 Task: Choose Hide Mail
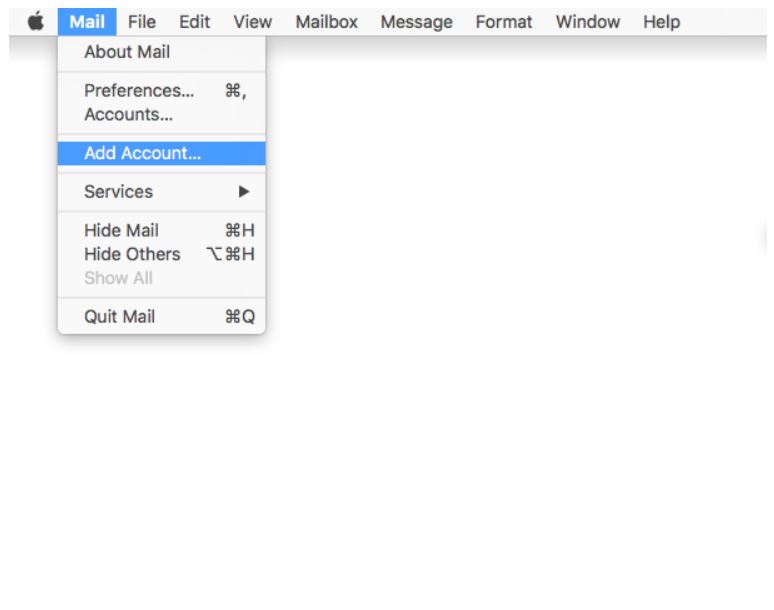click(161, 230)
